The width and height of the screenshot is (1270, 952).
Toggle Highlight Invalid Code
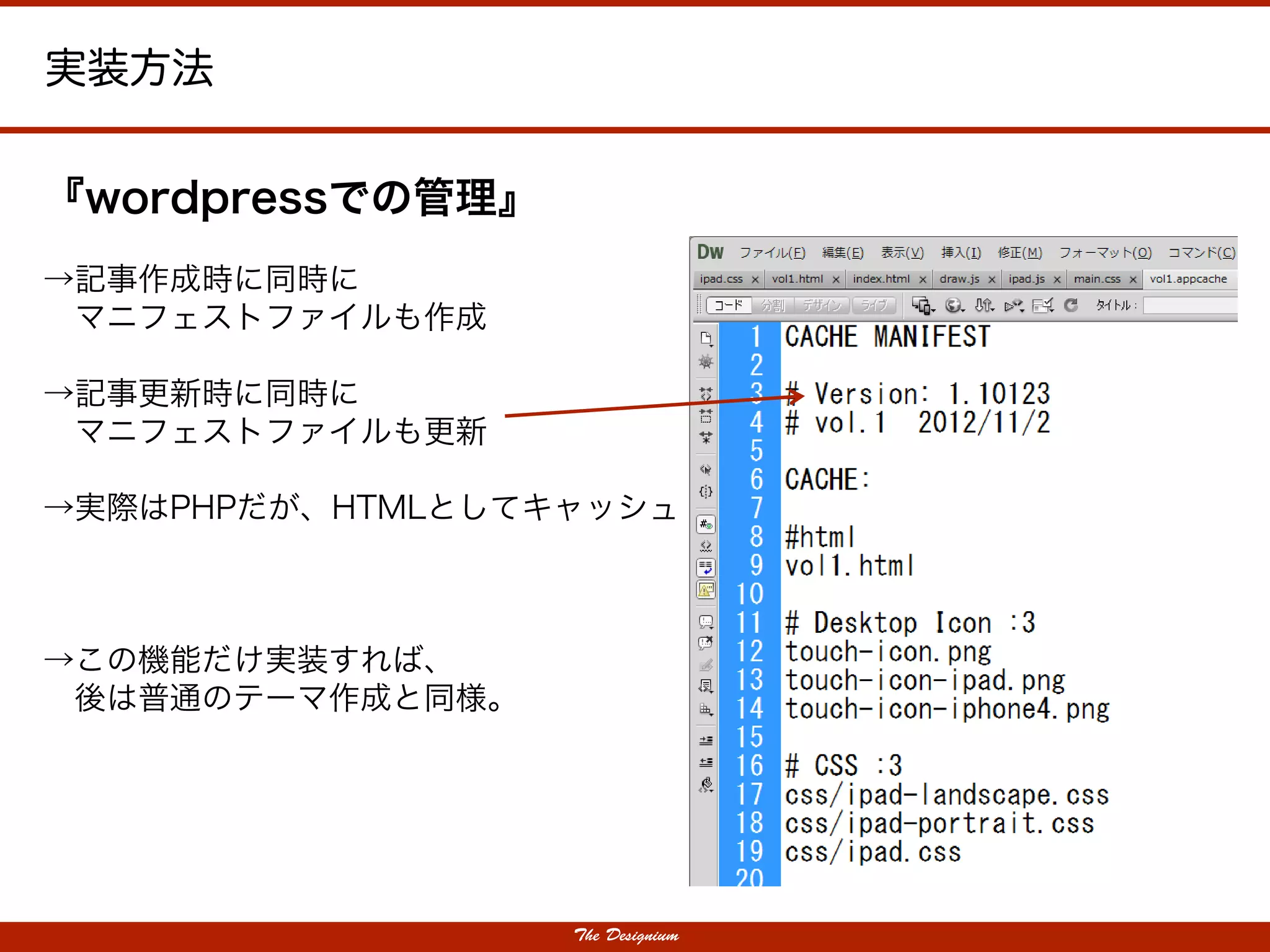[x=706, y=546]
